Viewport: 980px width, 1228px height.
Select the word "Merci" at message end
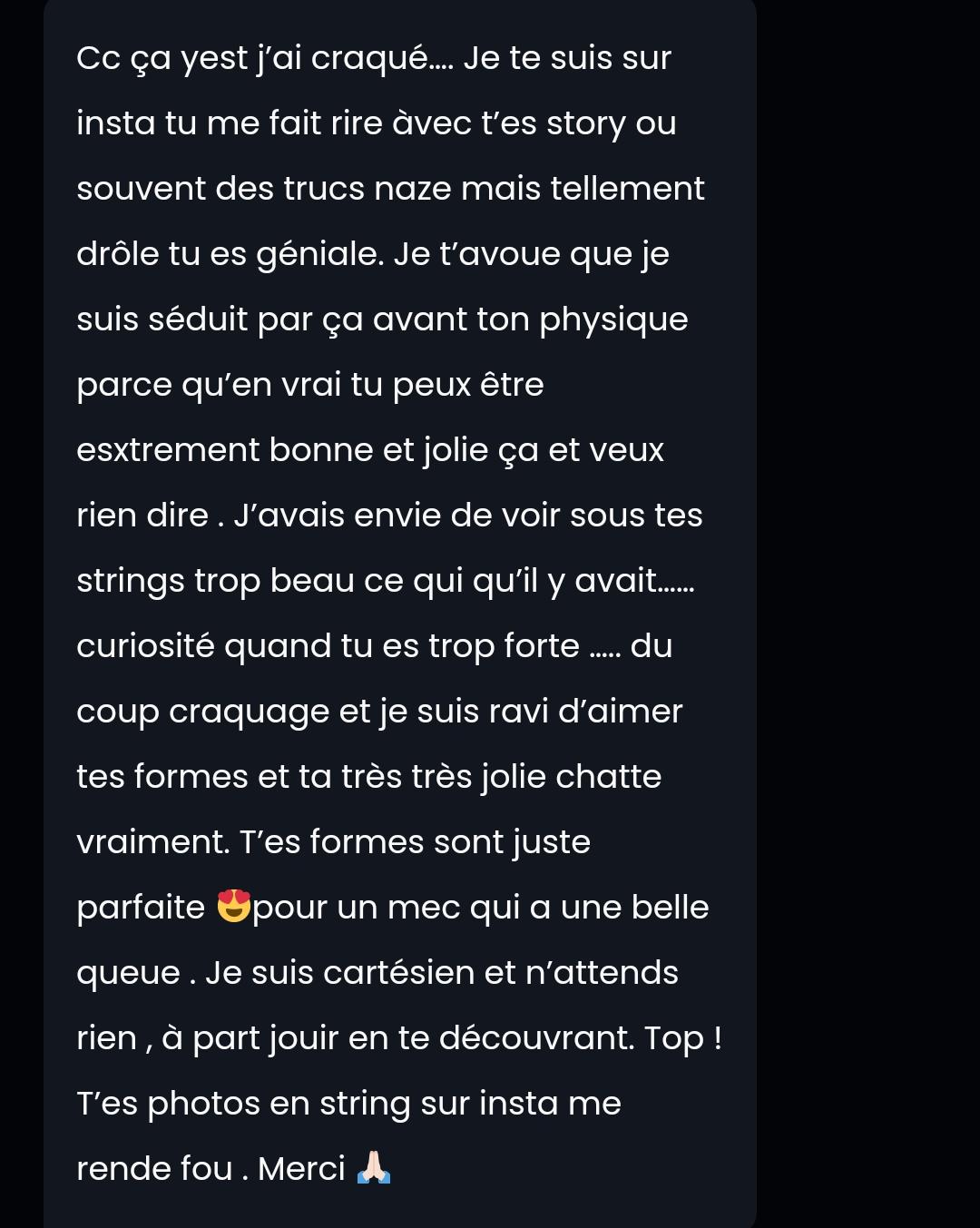(301, 1168)
